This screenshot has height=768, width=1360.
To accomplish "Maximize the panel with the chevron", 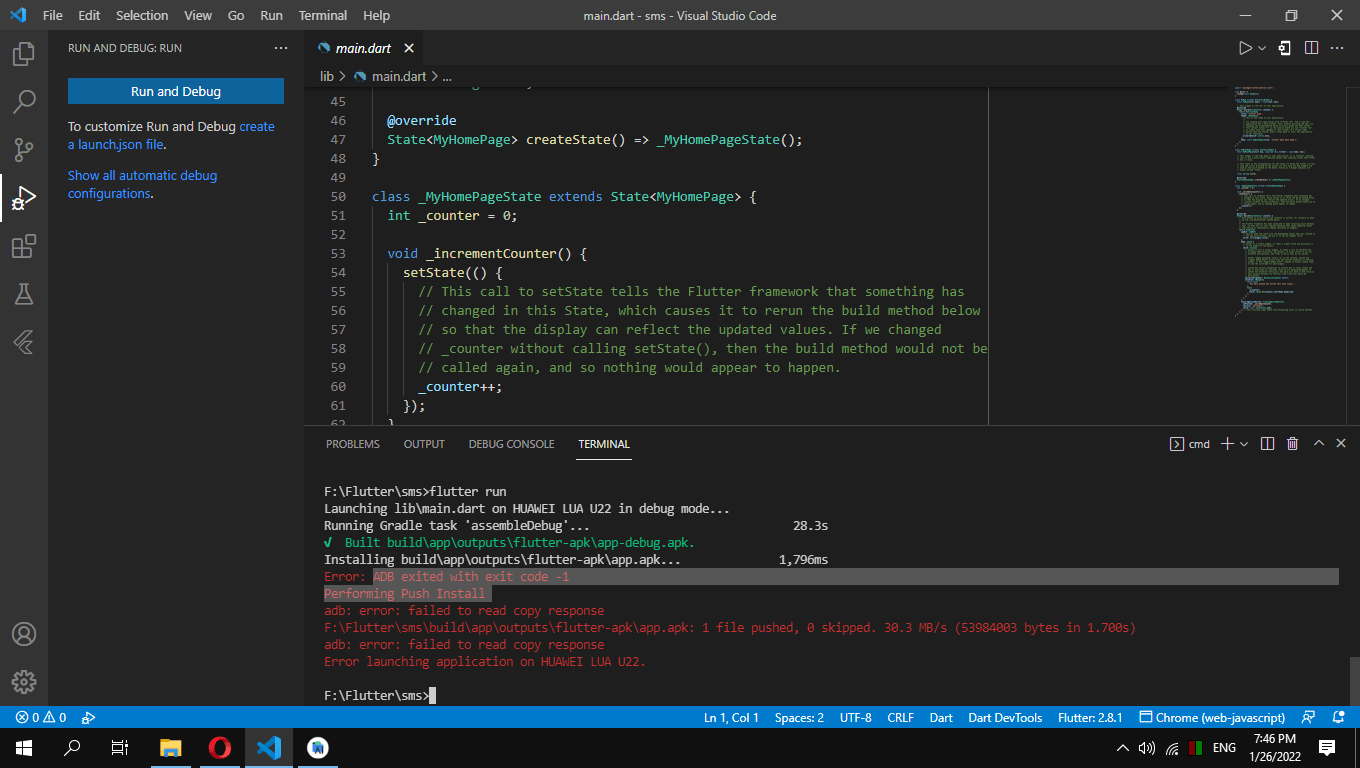I will tap(1318, 442).
